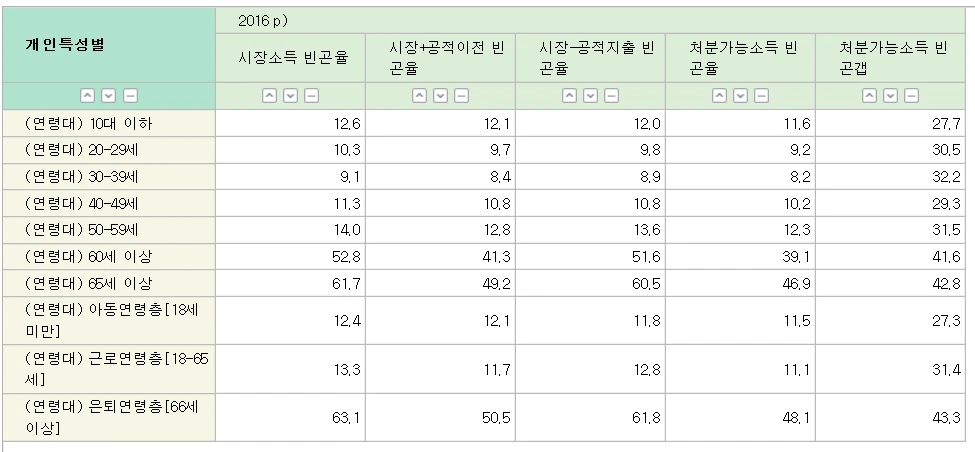Image resolution: width=975 pixels, height=452 pixels.
Task: Clear sorting on 시장소득 빈곤율 column
Action: point(312,96)
